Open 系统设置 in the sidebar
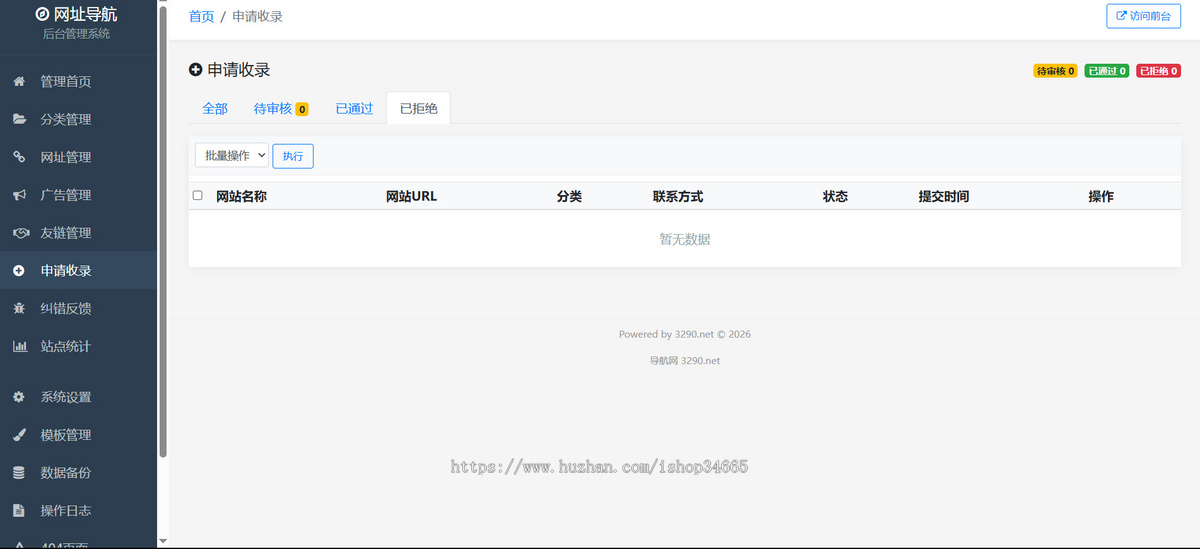Viewport: 1200px width, 549px height. [x=78, y=397]
